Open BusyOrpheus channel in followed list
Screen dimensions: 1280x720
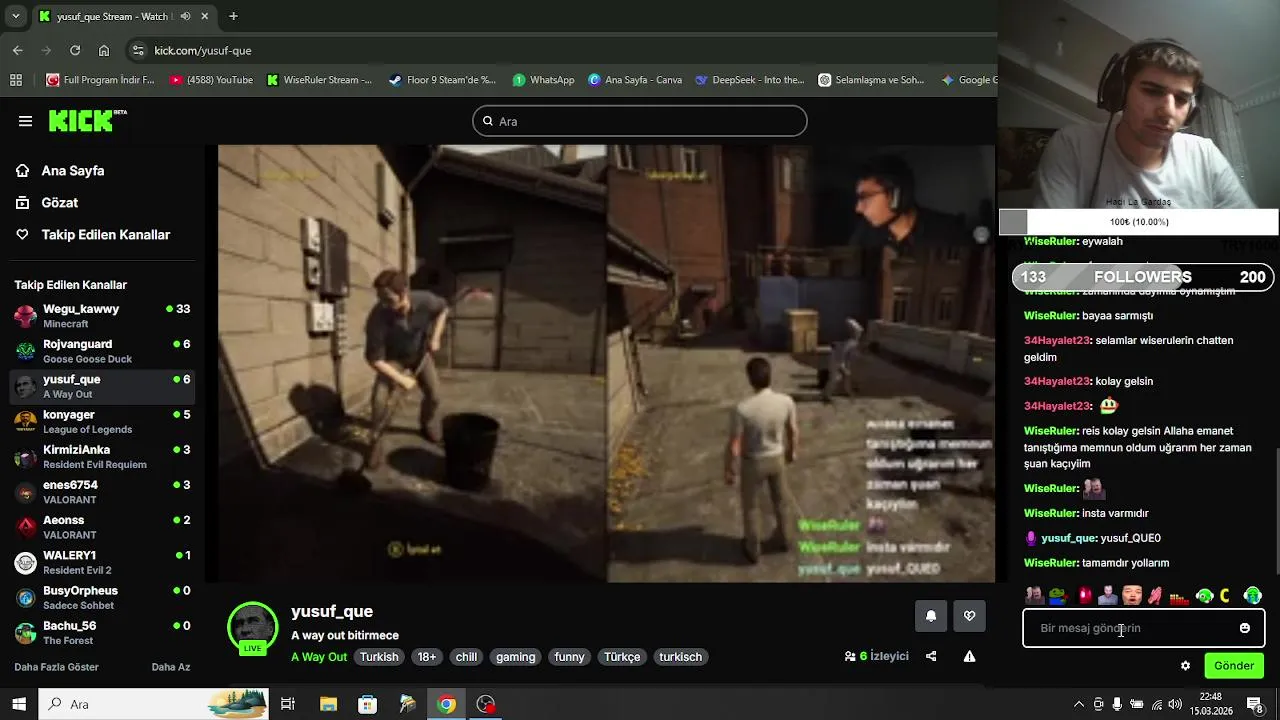pyautogui.click(x=103, y=597)
